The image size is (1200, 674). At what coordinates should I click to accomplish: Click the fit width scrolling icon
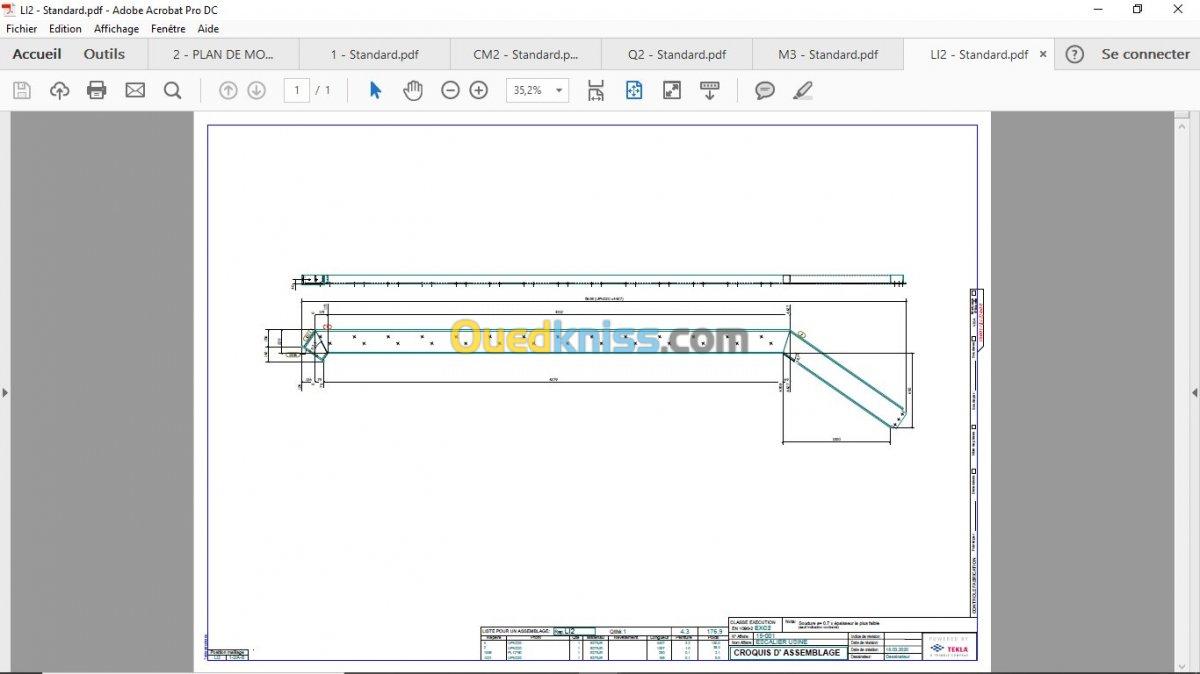click(x=596, y=91)
